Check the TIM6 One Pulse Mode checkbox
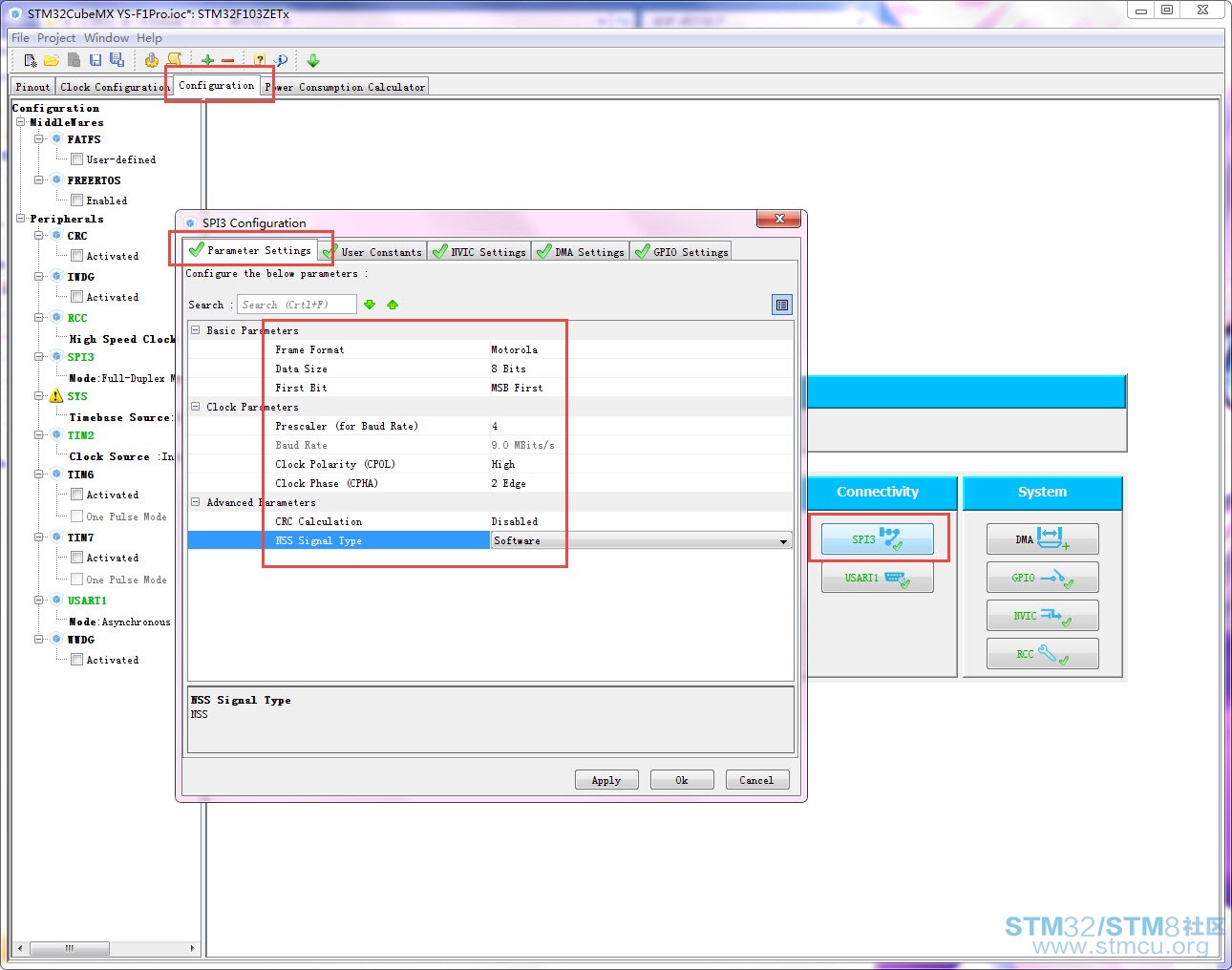Viewport: 1232px width, 970px height. coord(76,517)
